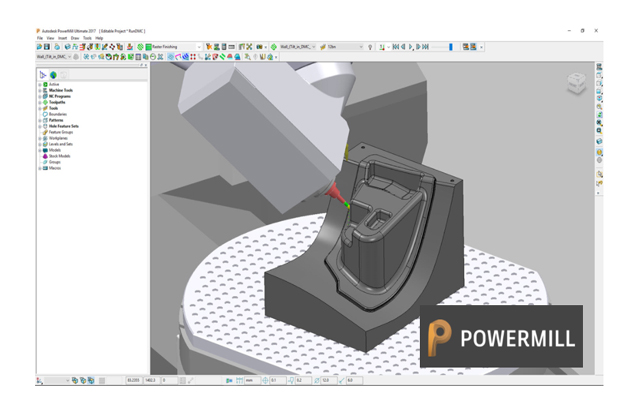Click the mm units field in status bar

[x=252, y=380]
